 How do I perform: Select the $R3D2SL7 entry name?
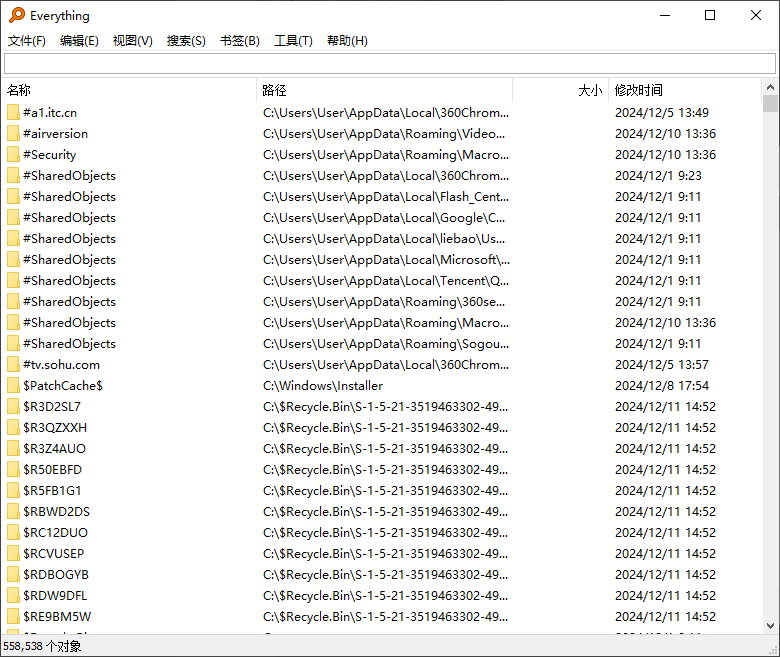pos(52,407)
